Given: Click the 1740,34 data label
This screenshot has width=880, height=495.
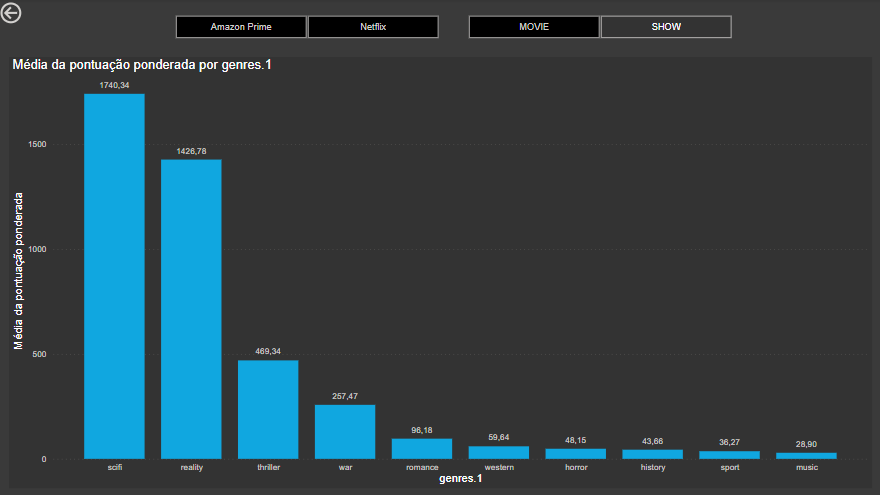Looking at the screenshot, I should point(114,85).
